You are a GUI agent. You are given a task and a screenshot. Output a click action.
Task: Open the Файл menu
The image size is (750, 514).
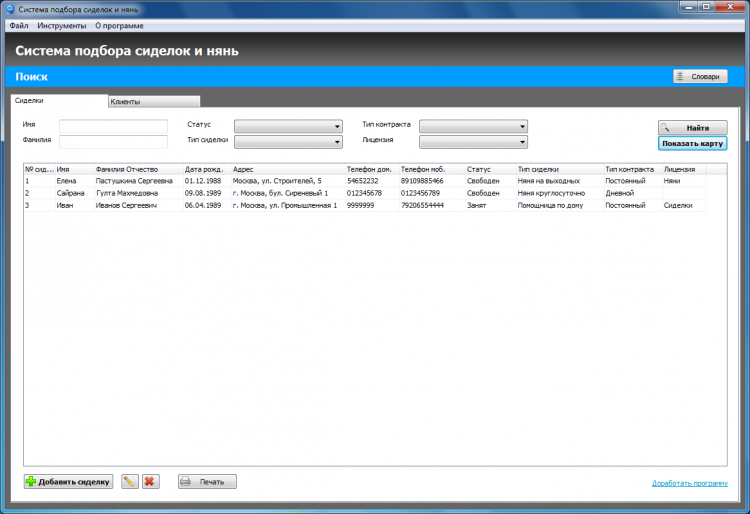19,26
